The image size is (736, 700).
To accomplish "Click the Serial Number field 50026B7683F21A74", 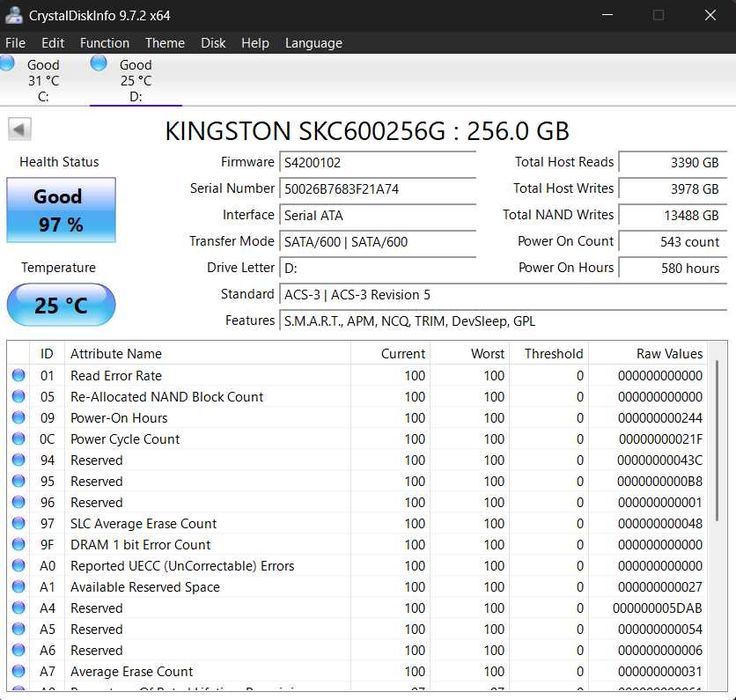I will coord(377,189).
